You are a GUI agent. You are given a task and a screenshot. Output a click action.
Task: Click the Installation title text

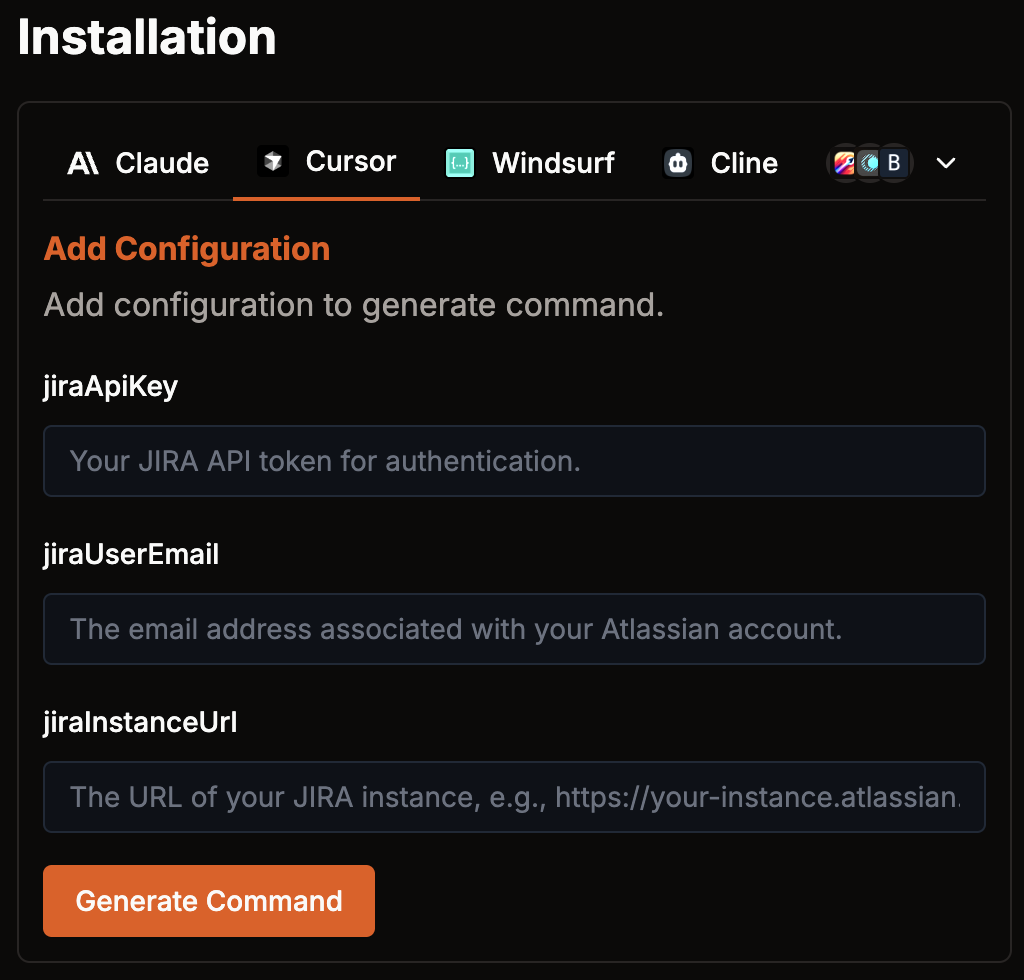[147, 37]
